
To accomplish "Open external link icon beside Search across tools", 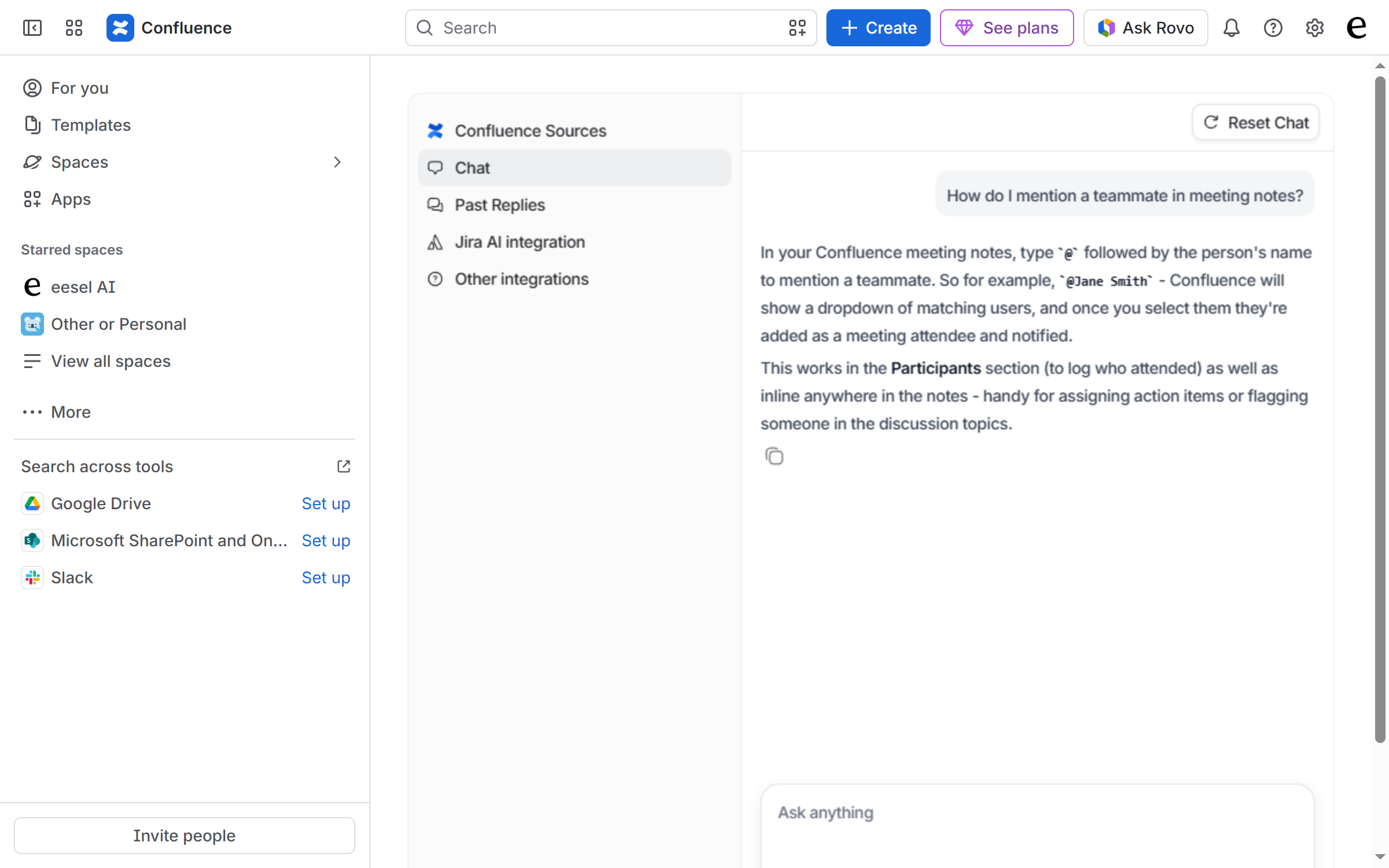I will [344, 466].
